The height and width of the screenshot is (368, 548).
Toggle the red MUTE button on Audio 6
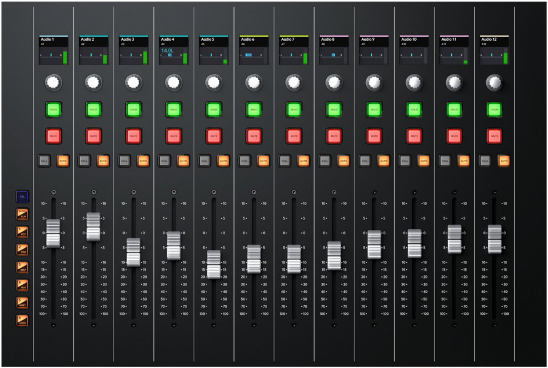tap(254, 136)
